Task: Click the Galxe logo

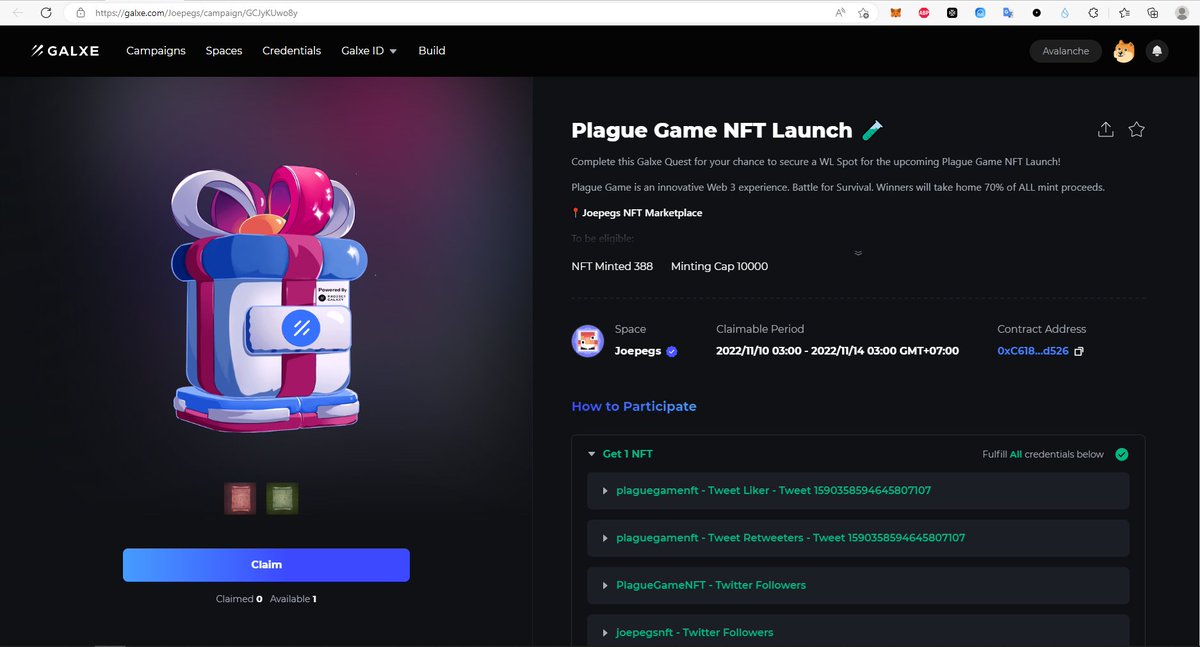Action: [65, 51]
